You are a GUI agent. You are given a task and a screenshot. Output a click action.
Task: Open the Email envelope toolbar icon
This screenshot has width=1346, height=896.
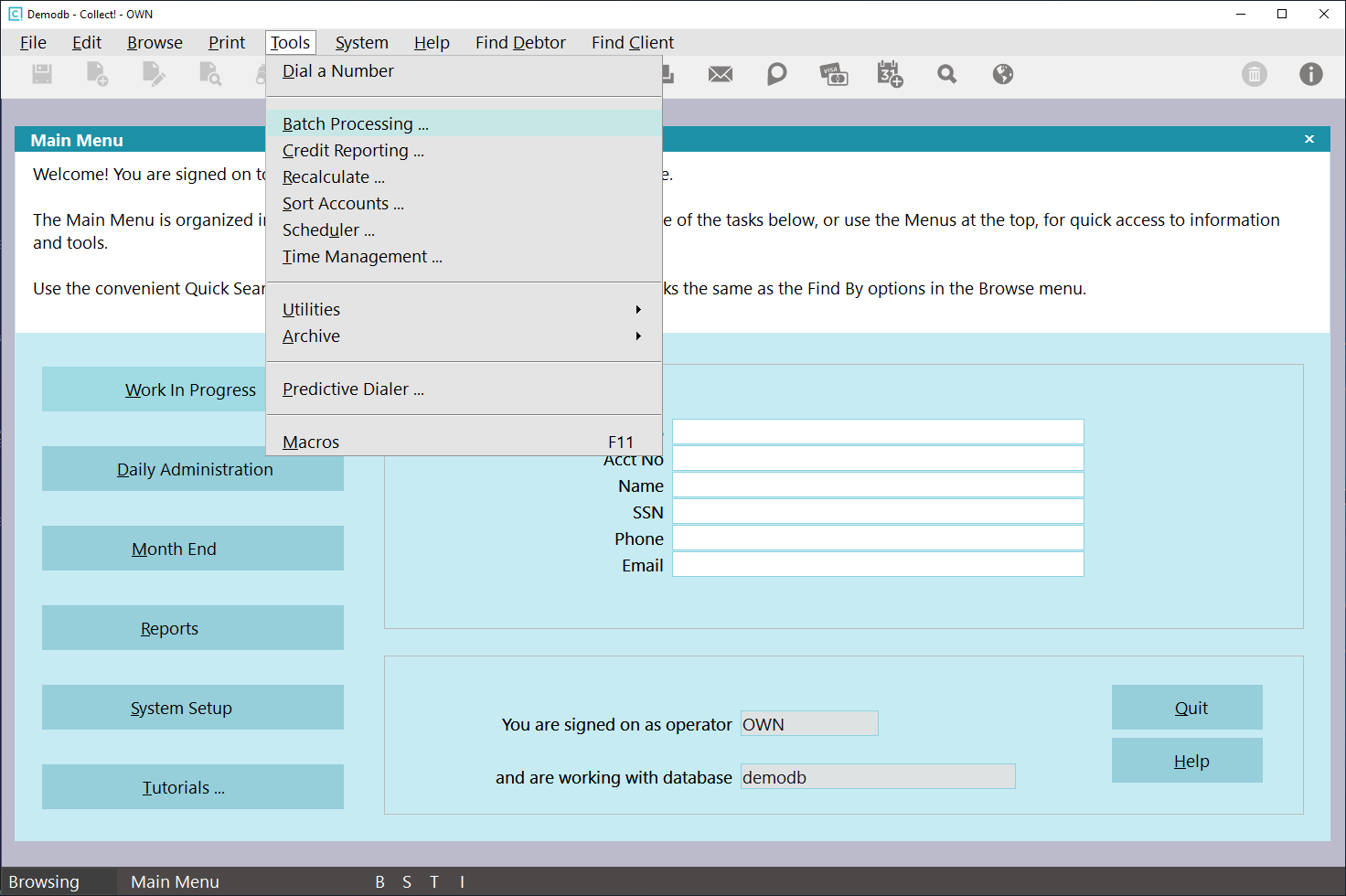[x=721, y=74]
